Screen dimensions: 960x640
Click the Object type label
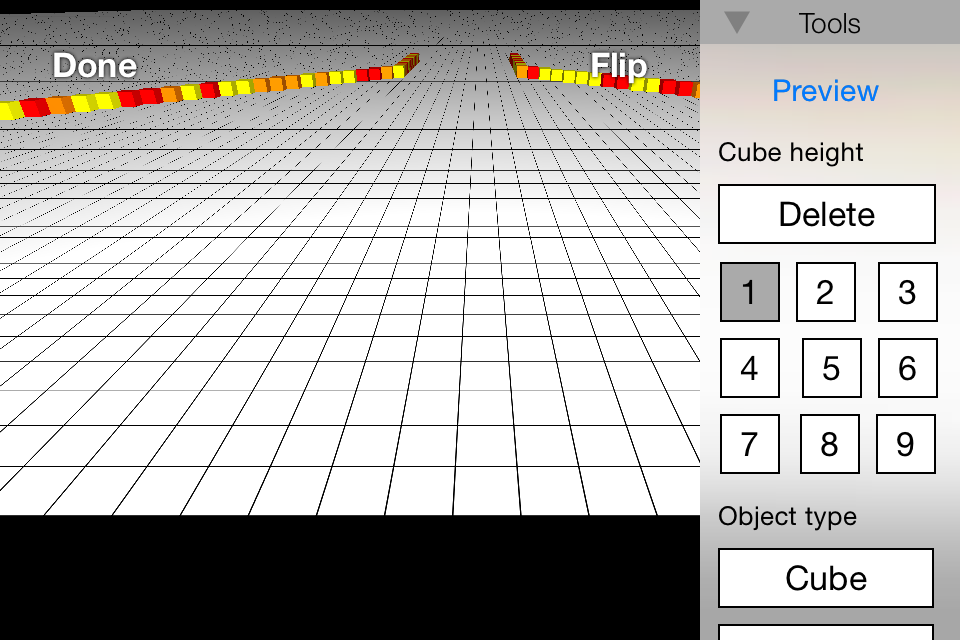pos(787,516)
